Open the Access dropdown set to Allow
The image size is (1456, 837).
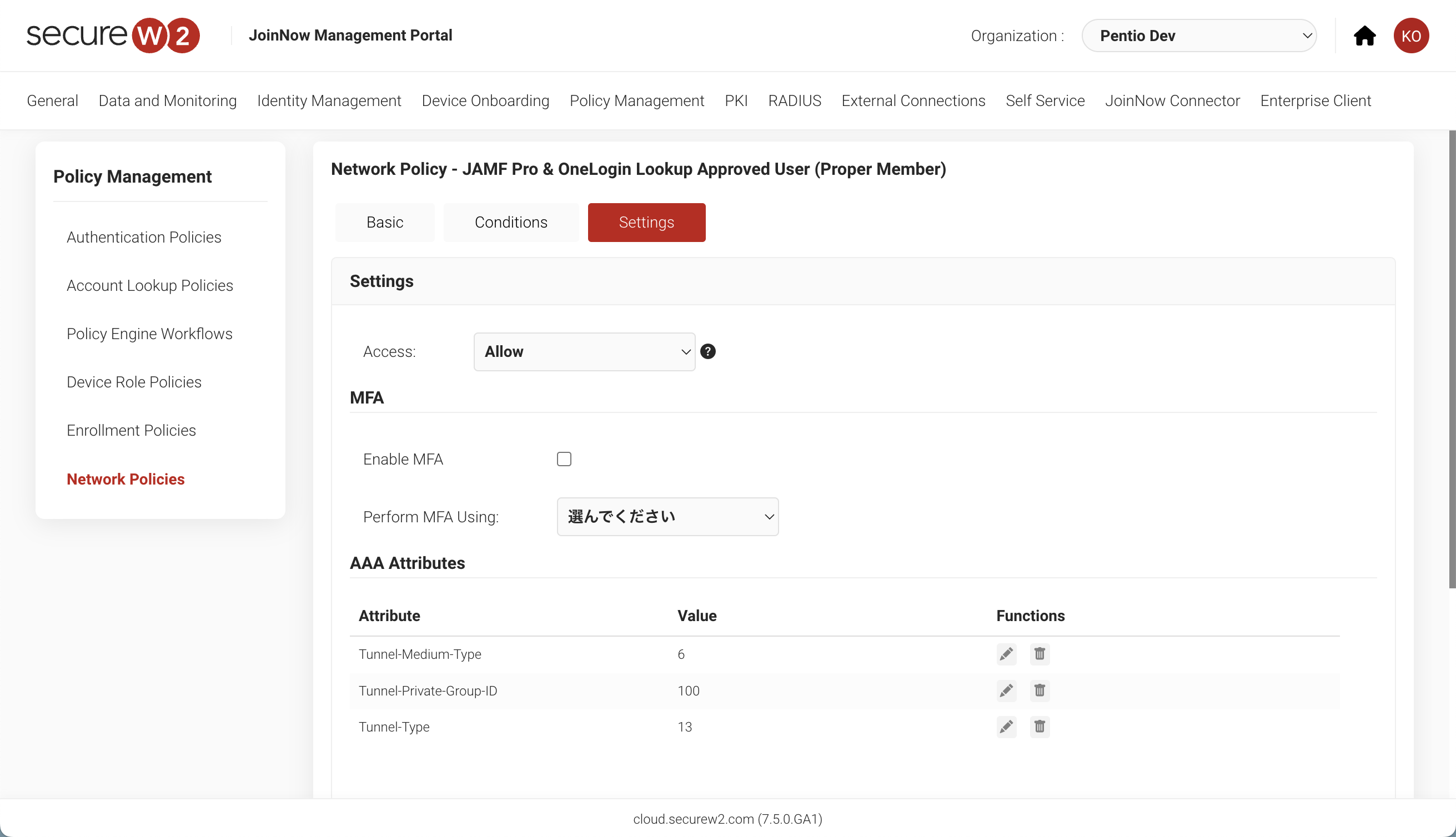584,351
